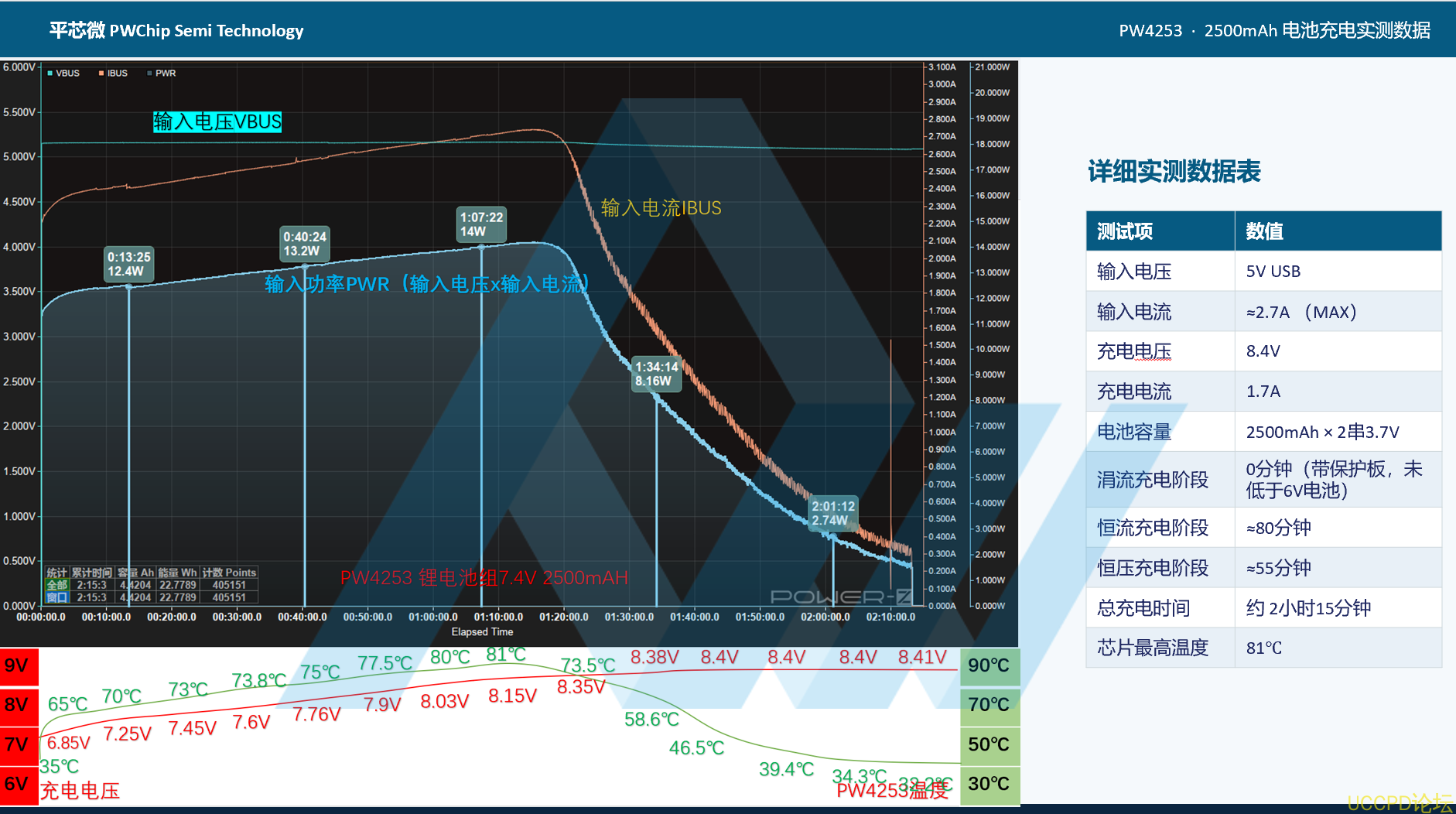The height and width of the screenshot is (814, 1456).
Task: Select the 0:40:24 13.2W chart marker
Action: [305, 244]
